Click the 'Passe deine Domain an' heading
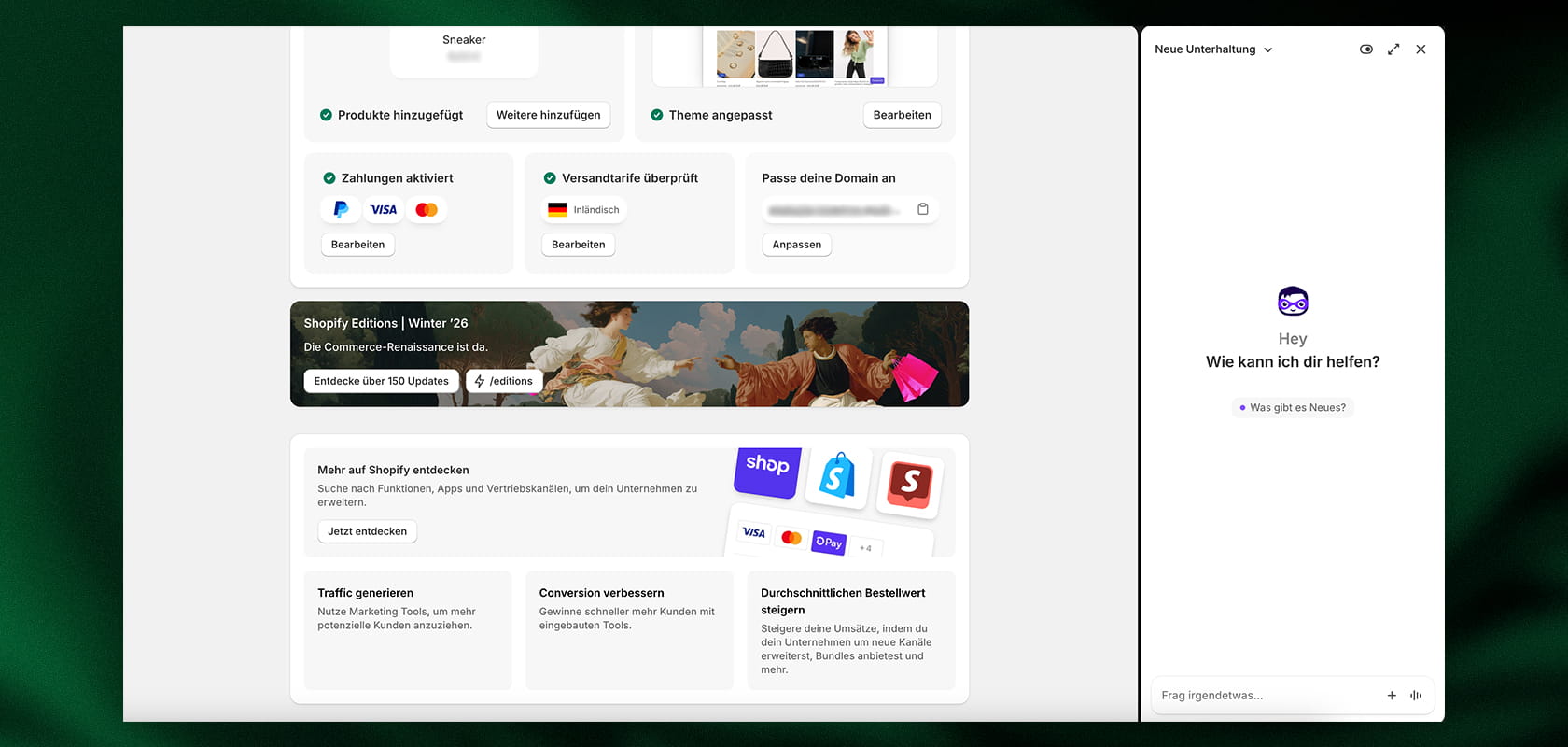This screenshot has height=747, width=1568. [x=829, y=178]
